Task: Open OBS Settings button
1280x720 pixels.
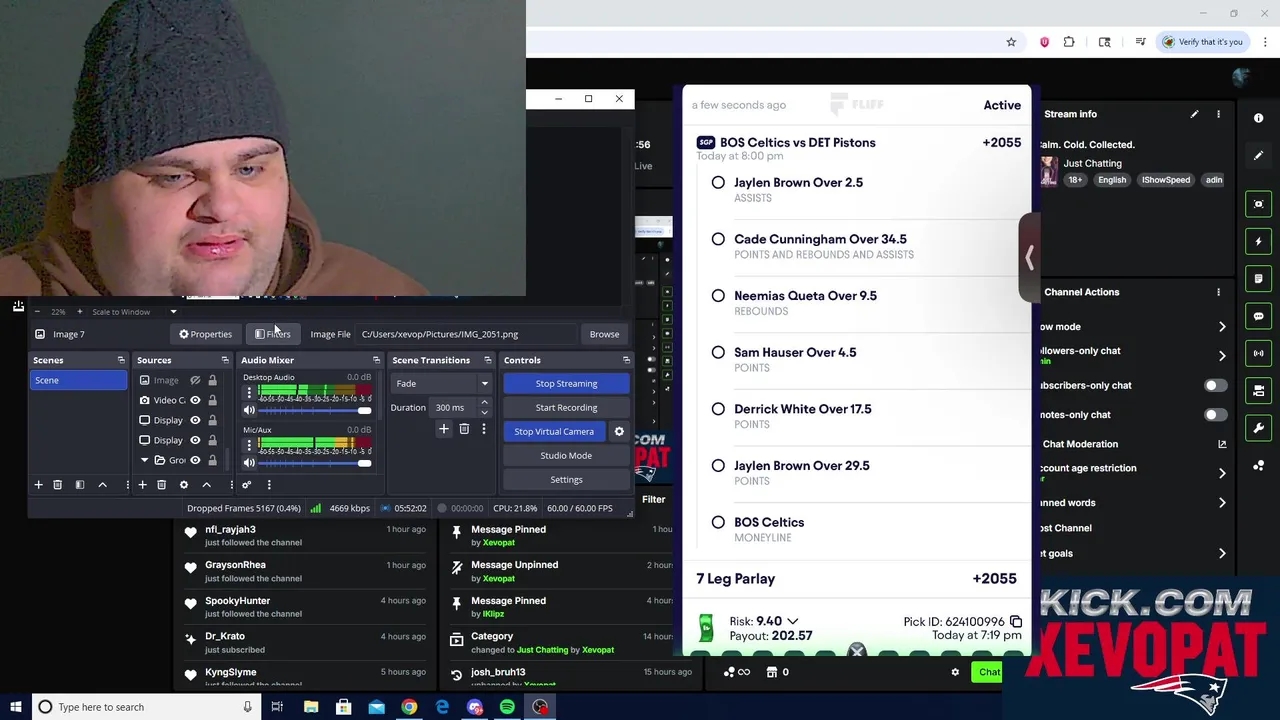Action: point(566,480)
